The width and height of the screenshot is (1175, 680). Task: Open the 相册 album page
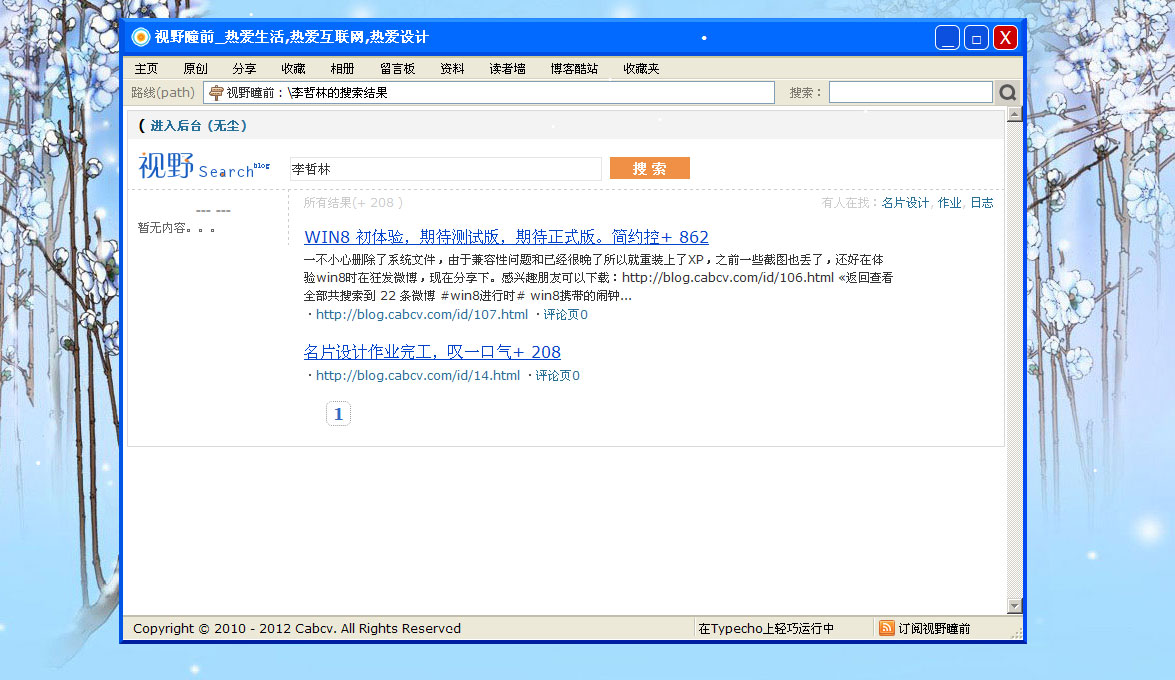pyautogui.click(x=341, y=68)
